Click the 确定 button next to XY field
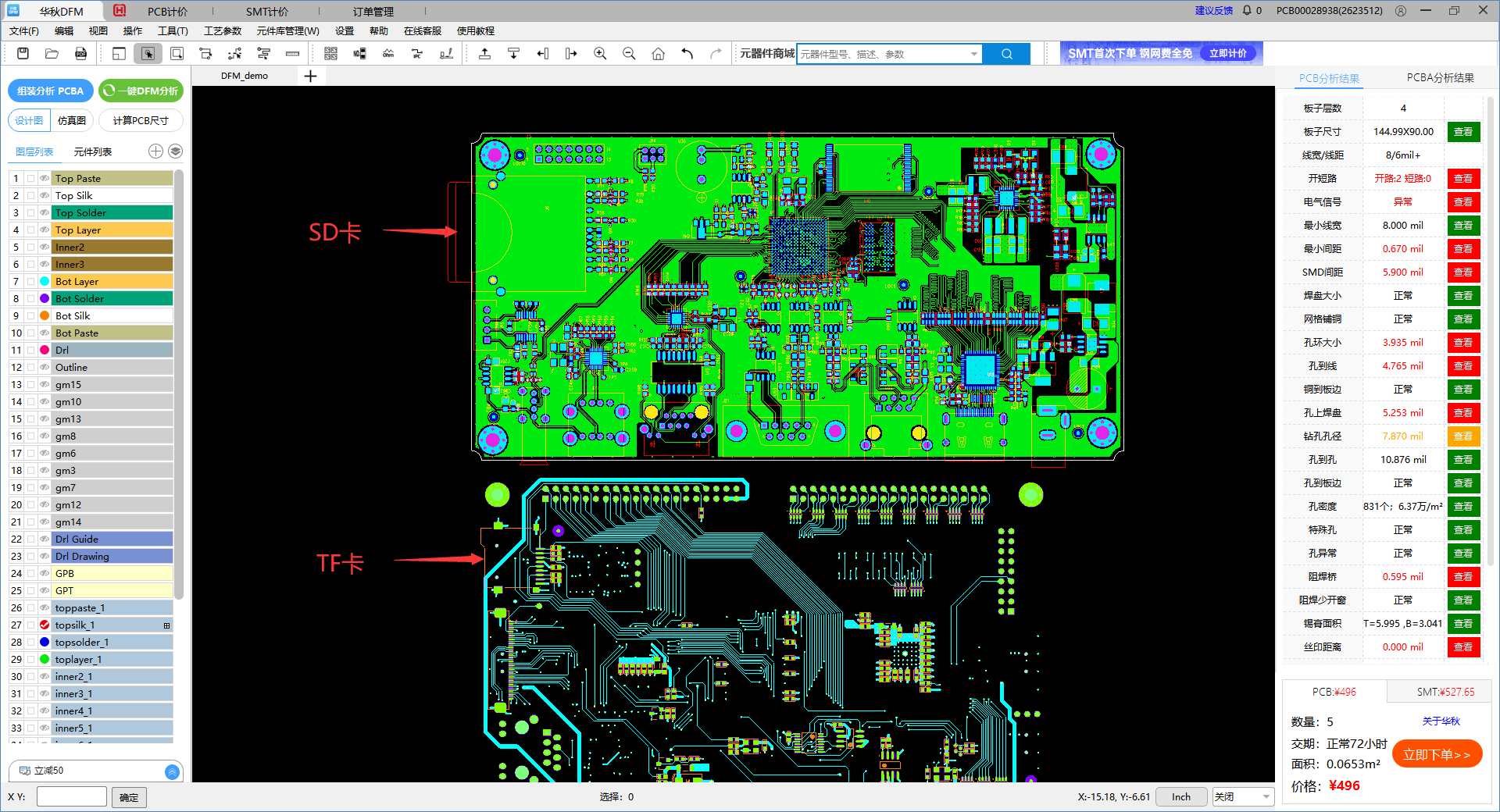The height and width of the screenshot is (812, 1500). point(129,797)
